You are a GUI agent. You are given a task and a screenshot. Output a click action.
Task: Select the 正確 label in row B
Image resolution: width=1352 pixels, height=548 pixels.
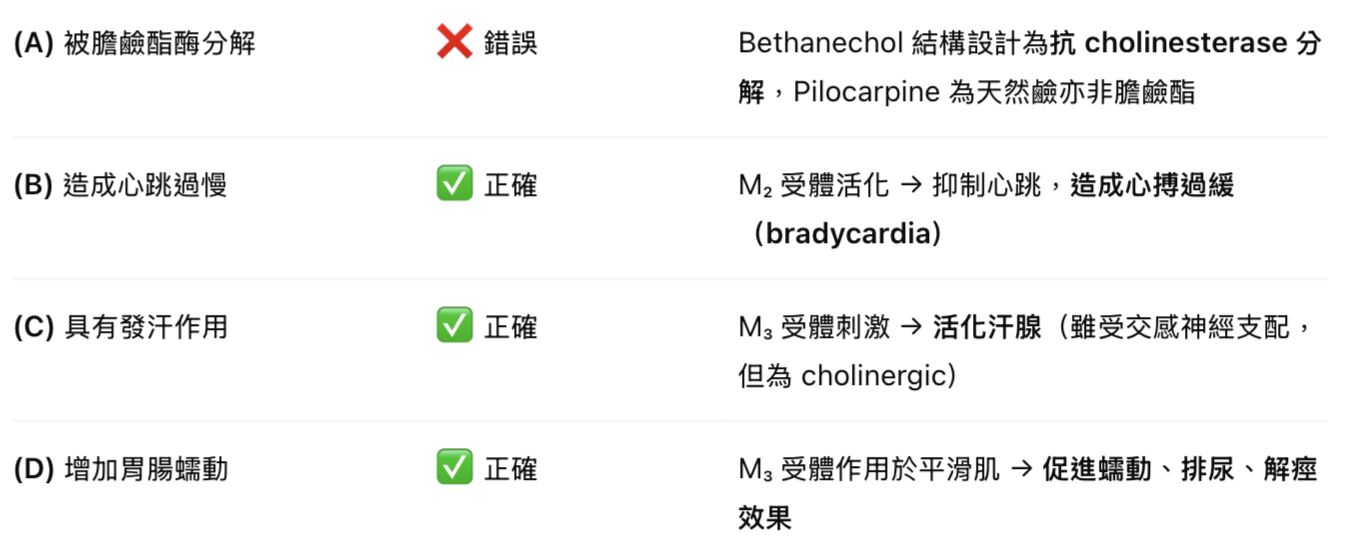pos(510,186)
